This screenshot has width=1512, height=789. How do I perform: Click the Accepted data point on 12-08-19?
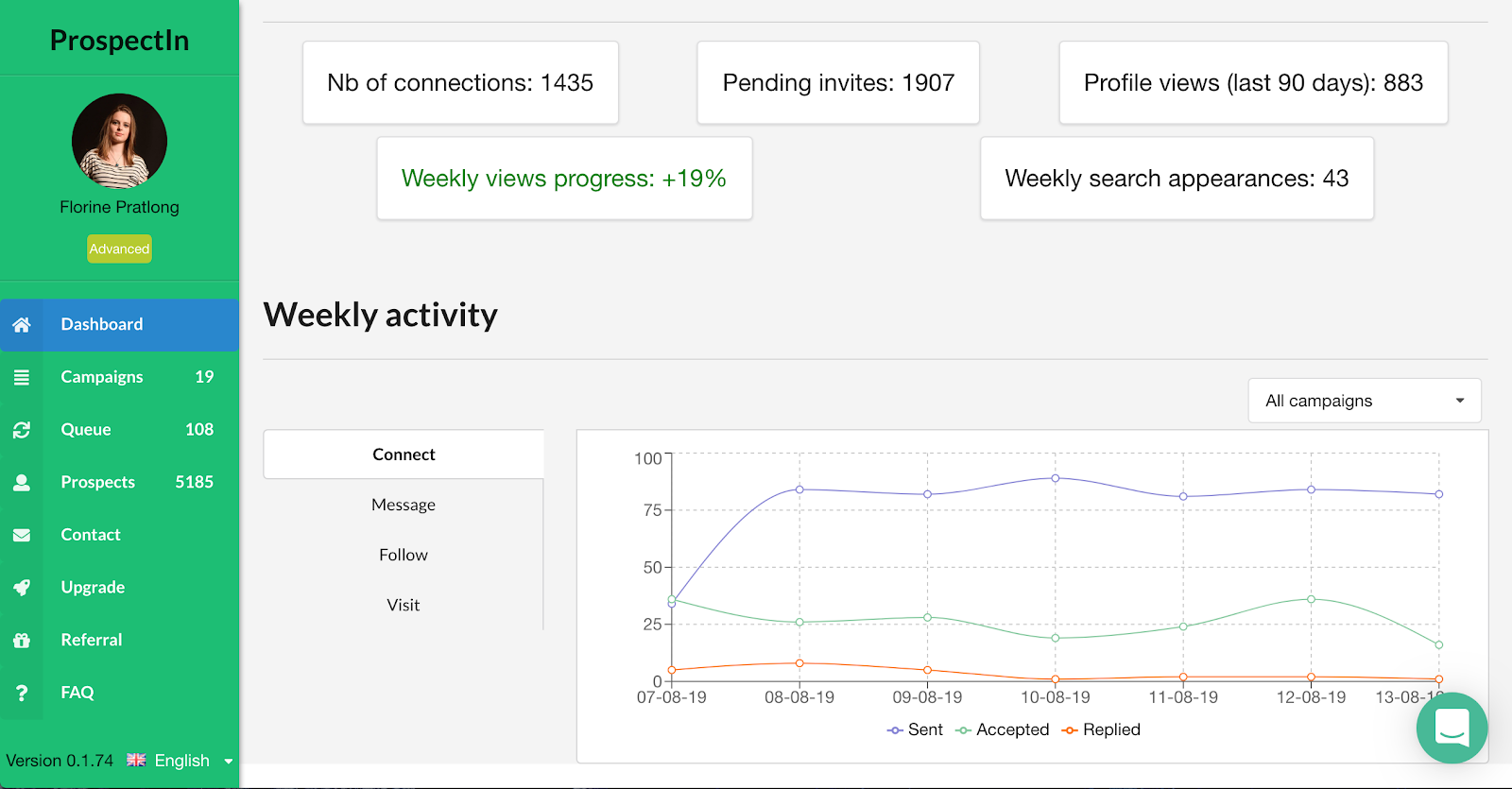point(1311,599)
